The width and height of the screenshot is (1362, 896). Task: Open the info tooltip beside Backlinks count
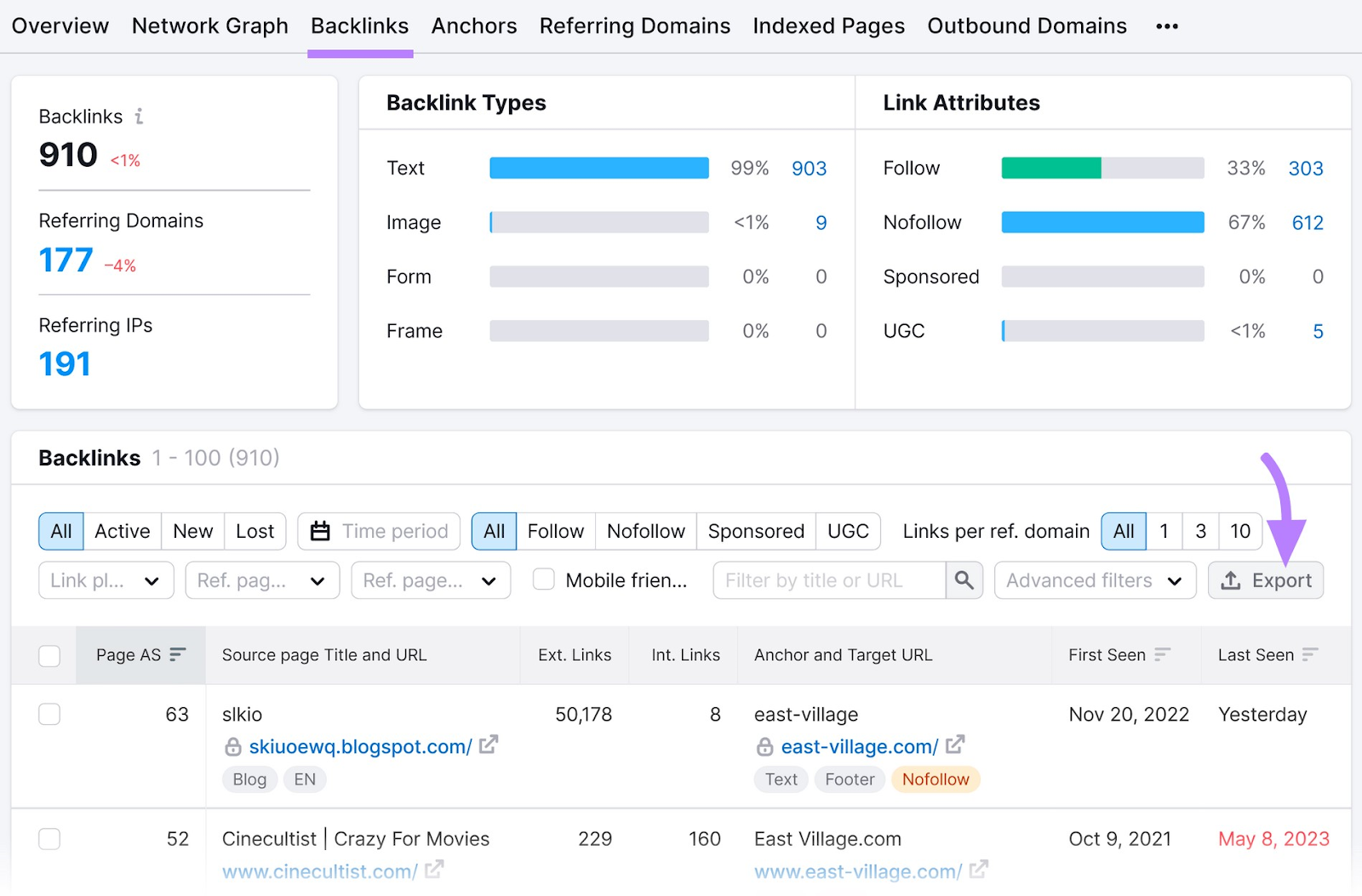point(139,116)
